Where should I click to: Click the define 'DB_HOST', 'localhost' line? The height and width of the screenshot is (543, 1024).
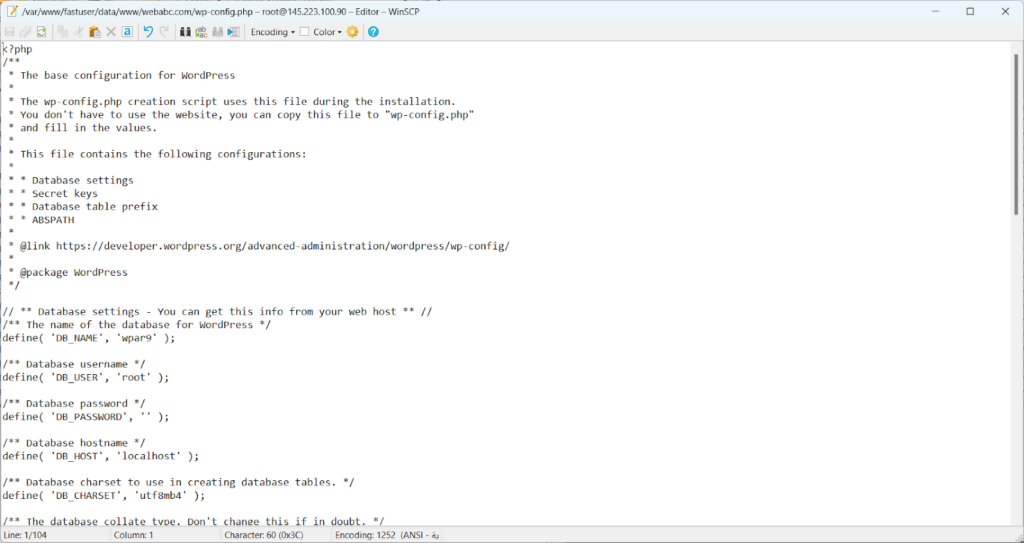coord(101,456)
